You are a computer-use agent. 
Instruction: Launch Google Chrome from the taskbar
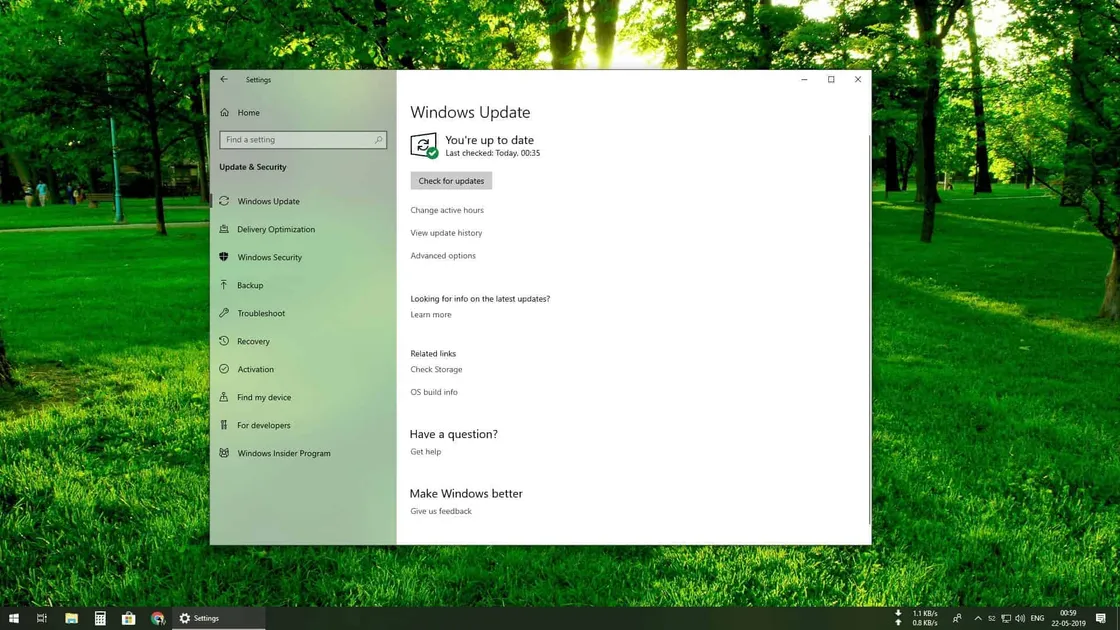coord(158,618)
